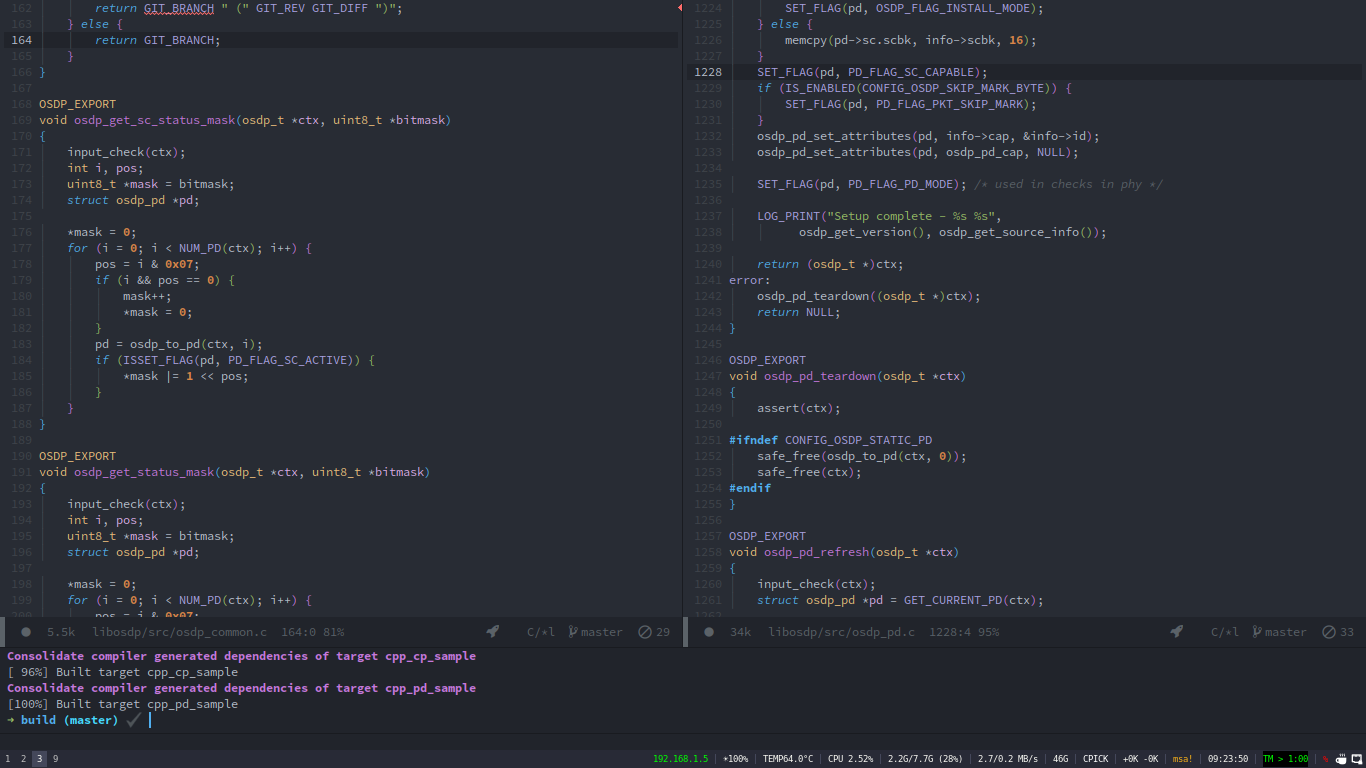Click #ifndef CONFIG_OSDP_STATIC_PD directive
The width and height of the screenshot is (1366, 768).
(x=830, y=440)
